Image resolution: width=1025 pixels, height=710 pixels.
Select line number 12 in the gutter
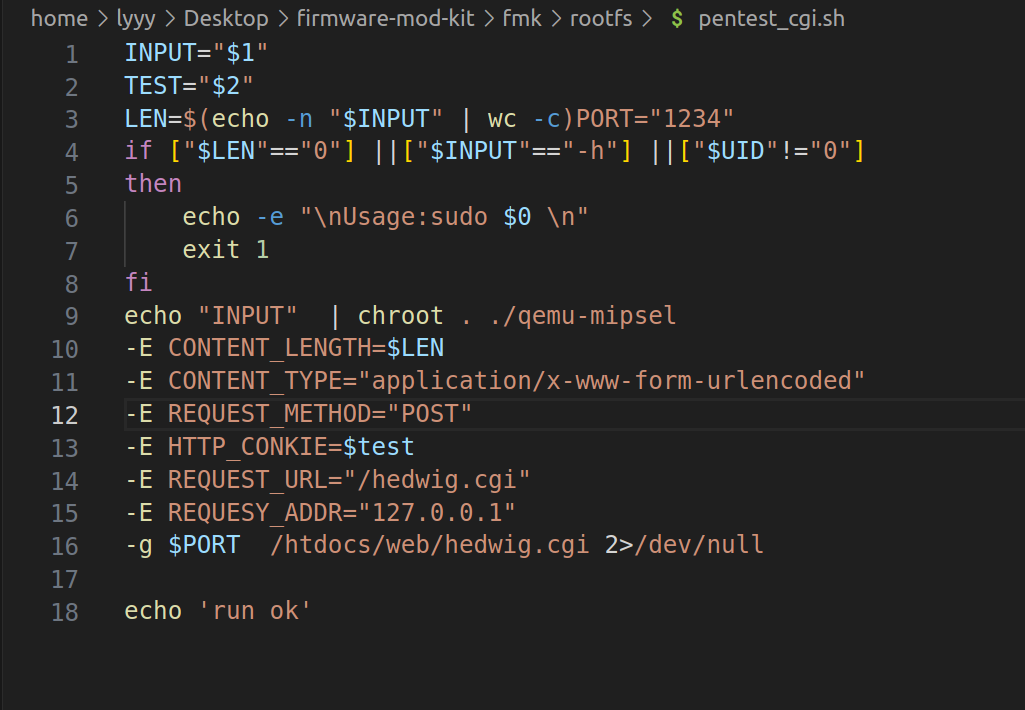(64, 415)
